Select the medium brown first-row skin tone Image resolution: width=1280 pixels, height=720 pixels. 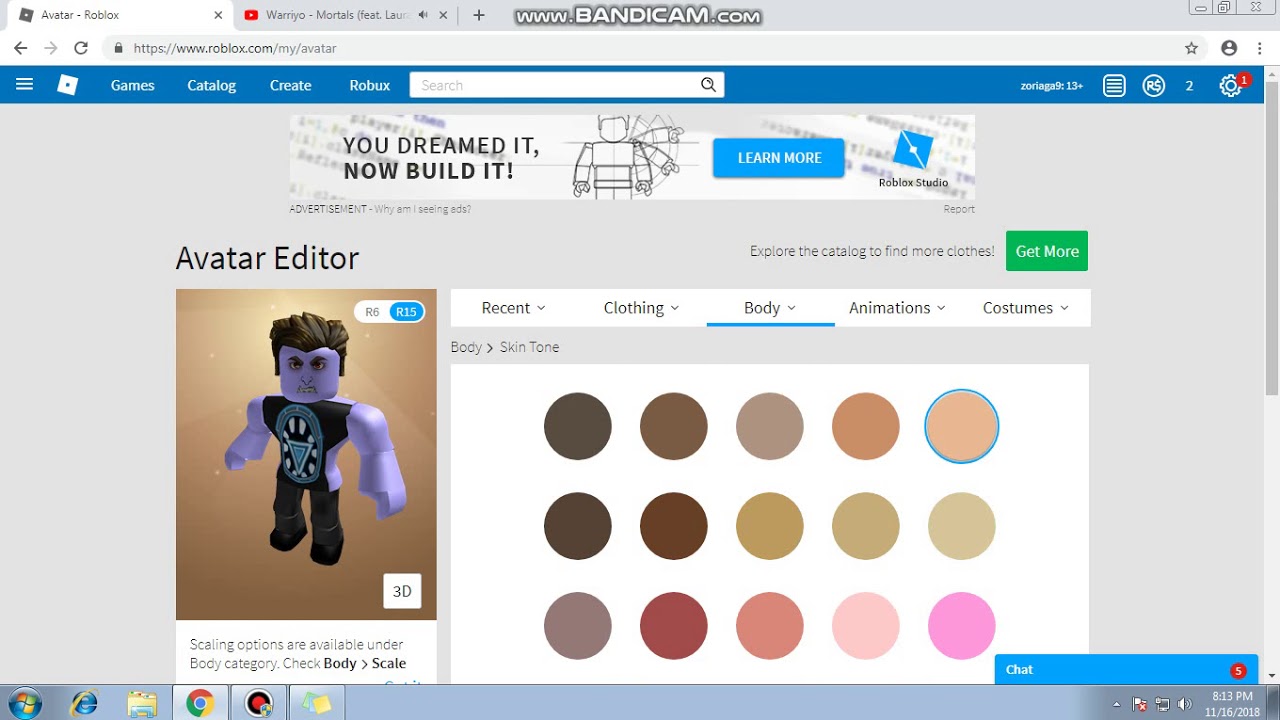(x=674, y=426)
